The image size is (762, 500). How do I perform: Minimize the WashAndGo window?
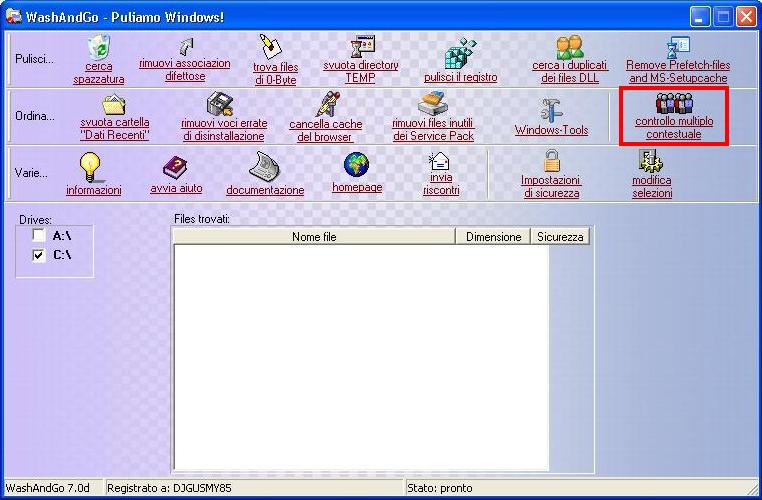coord(700,17)
